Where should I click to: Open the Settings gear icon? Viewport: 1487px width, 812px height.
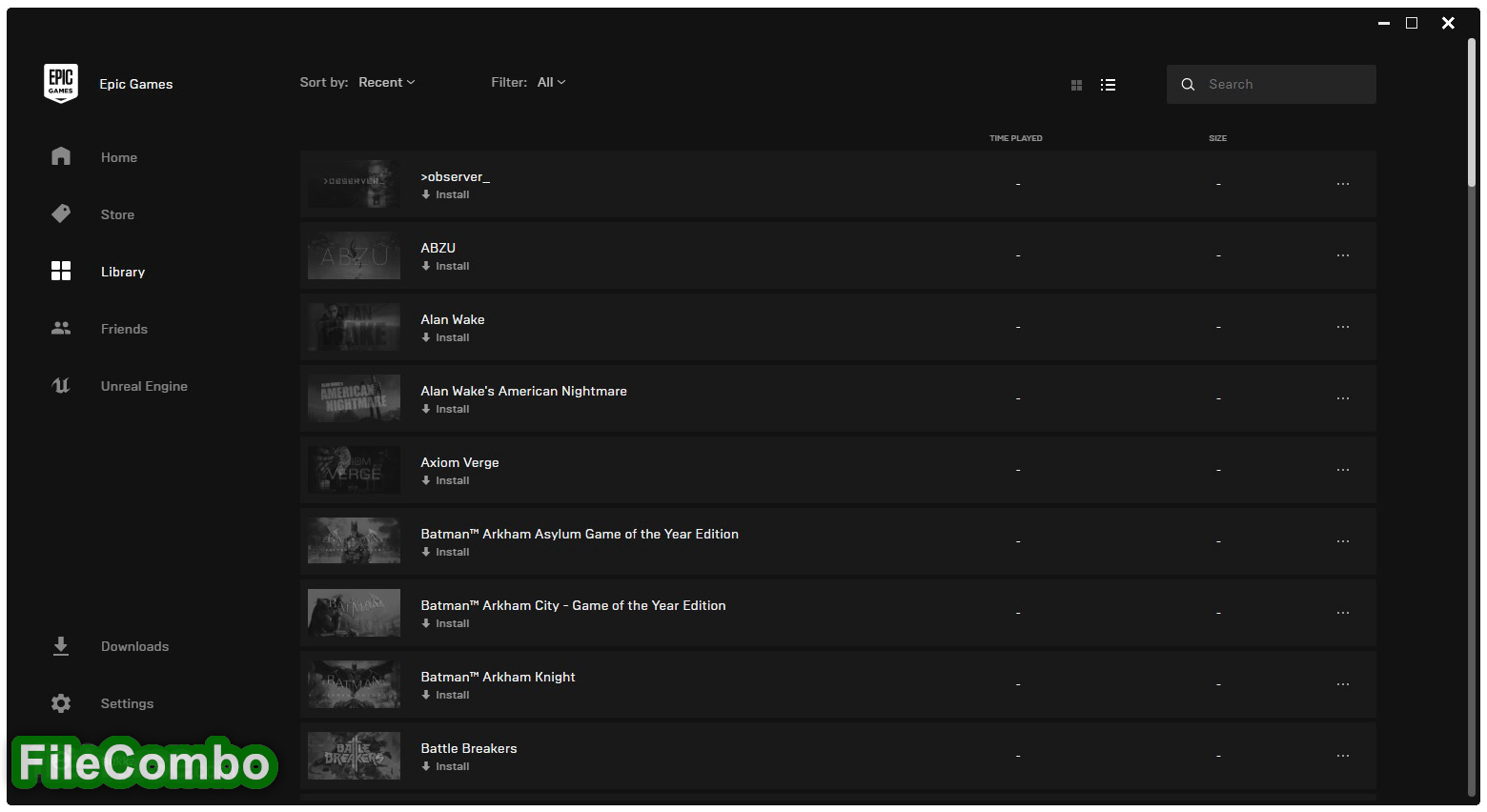pos(61,703)
